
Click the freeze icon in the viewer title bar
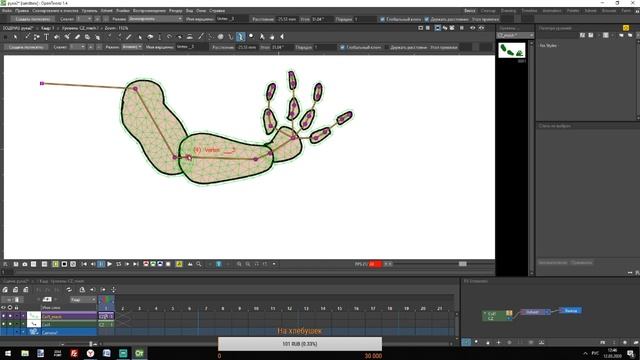(x=462, y=28)
